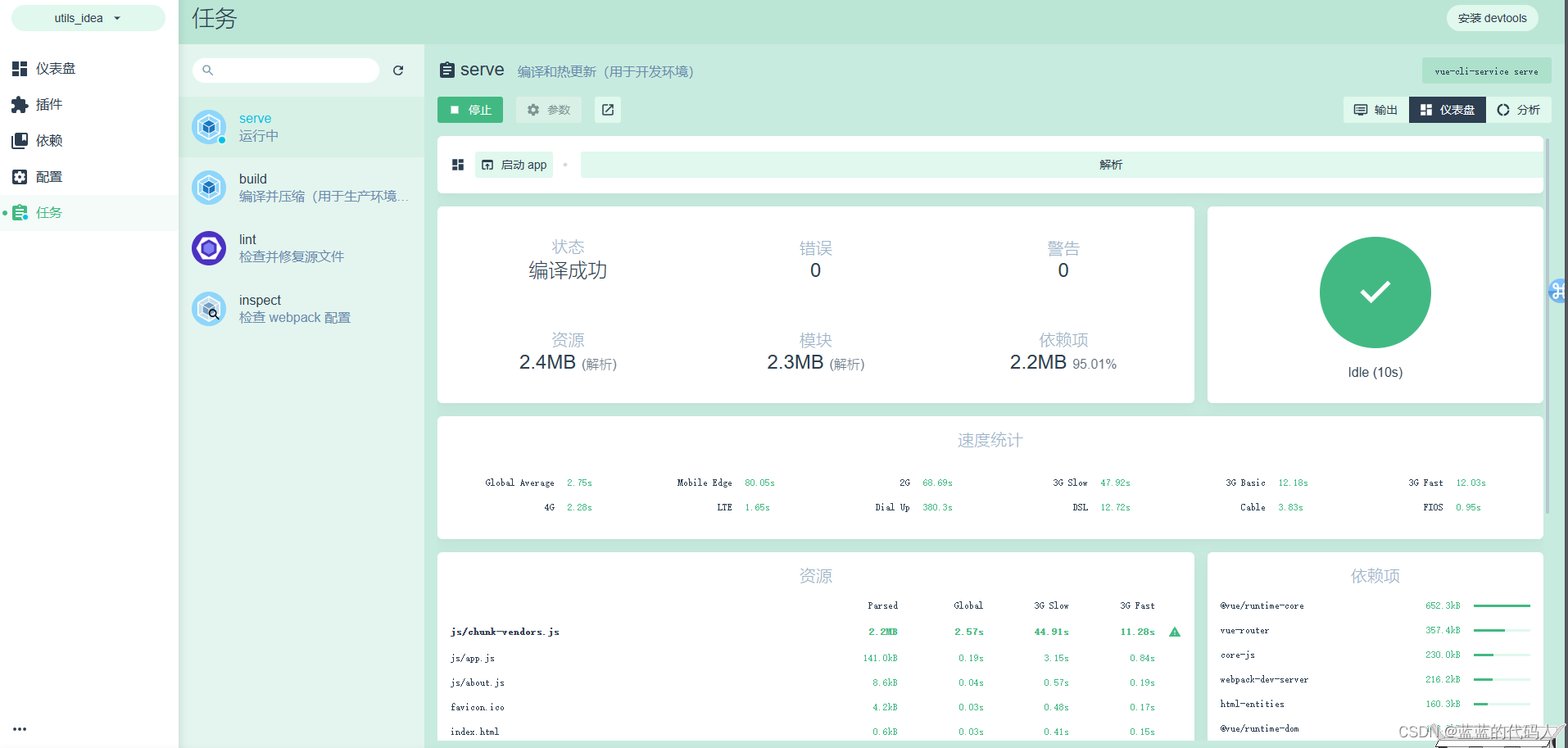Click the install devtools (安装 devtools) button
1568x748 pixels.
pos(1492,18)
